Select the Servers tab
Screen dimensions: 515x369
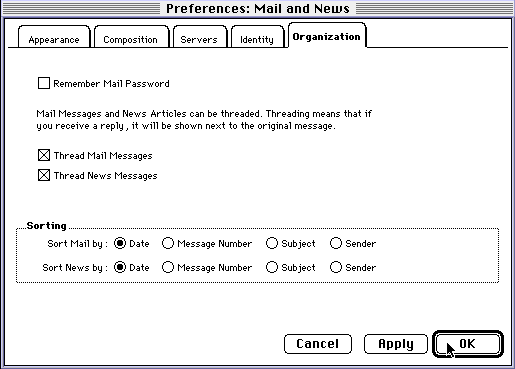pyautogui.click(x=200, y=37)
